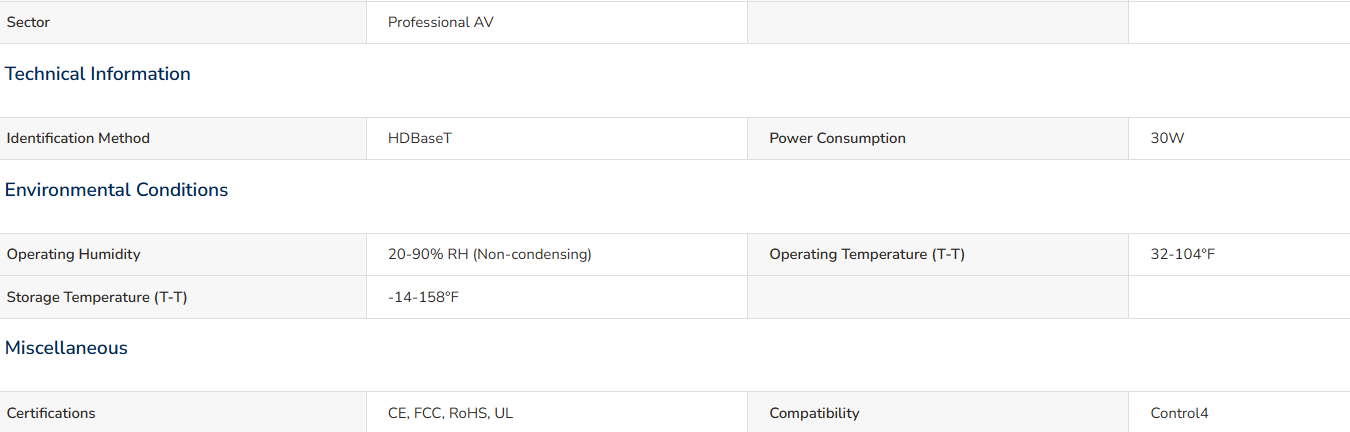Image resolution: width=1350 pixels, height=432 pixels.
Task: Click the 20-90% RH (Non-condensing) value
Action: (x=490, y=254)
